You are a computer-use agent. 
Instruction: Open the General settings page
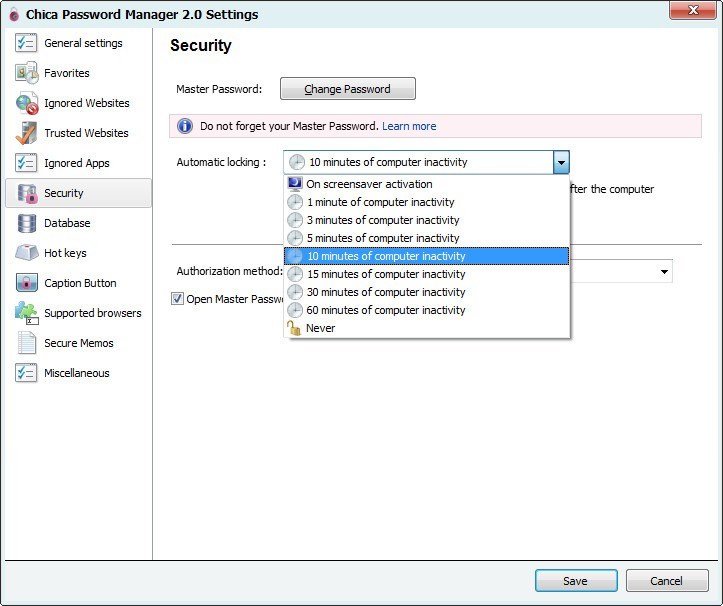tap(79, 43)
